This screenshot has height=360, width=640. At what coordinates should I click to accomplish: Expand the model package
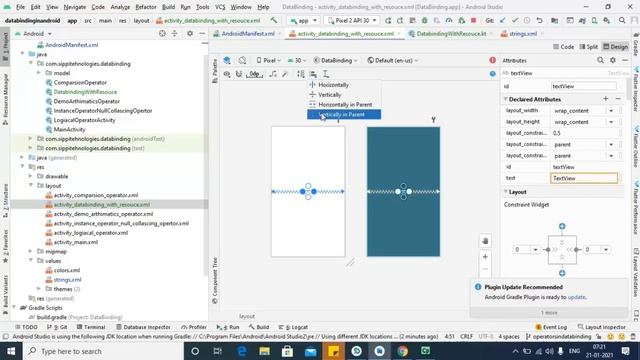(39, 73)
